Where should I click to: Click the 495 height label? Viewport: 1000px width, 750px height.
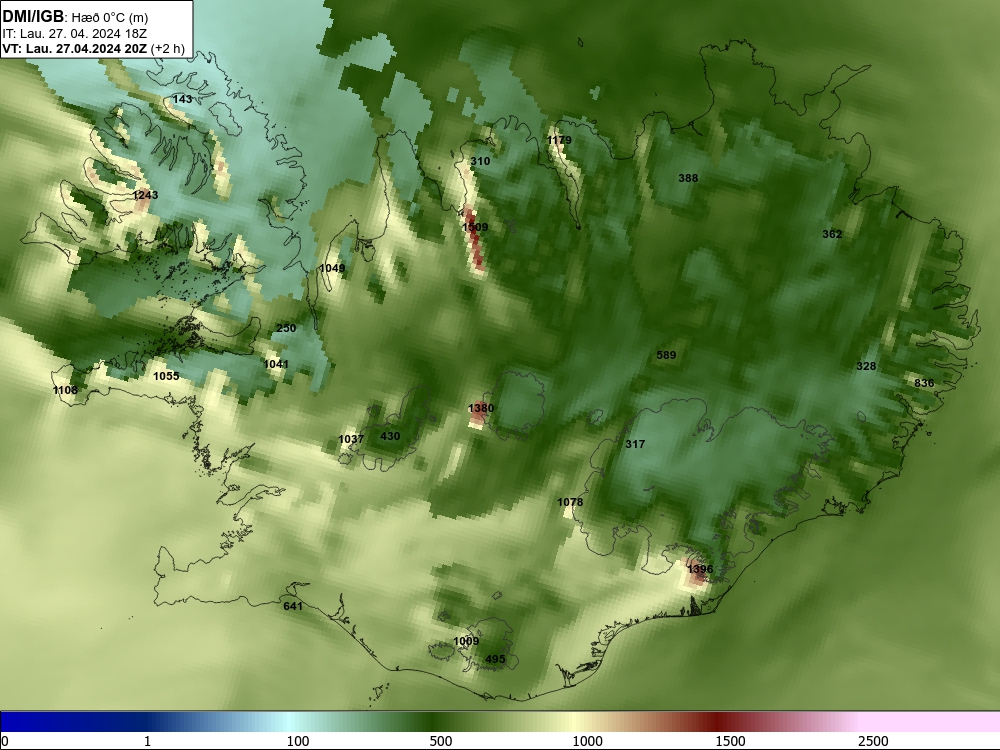495,659
